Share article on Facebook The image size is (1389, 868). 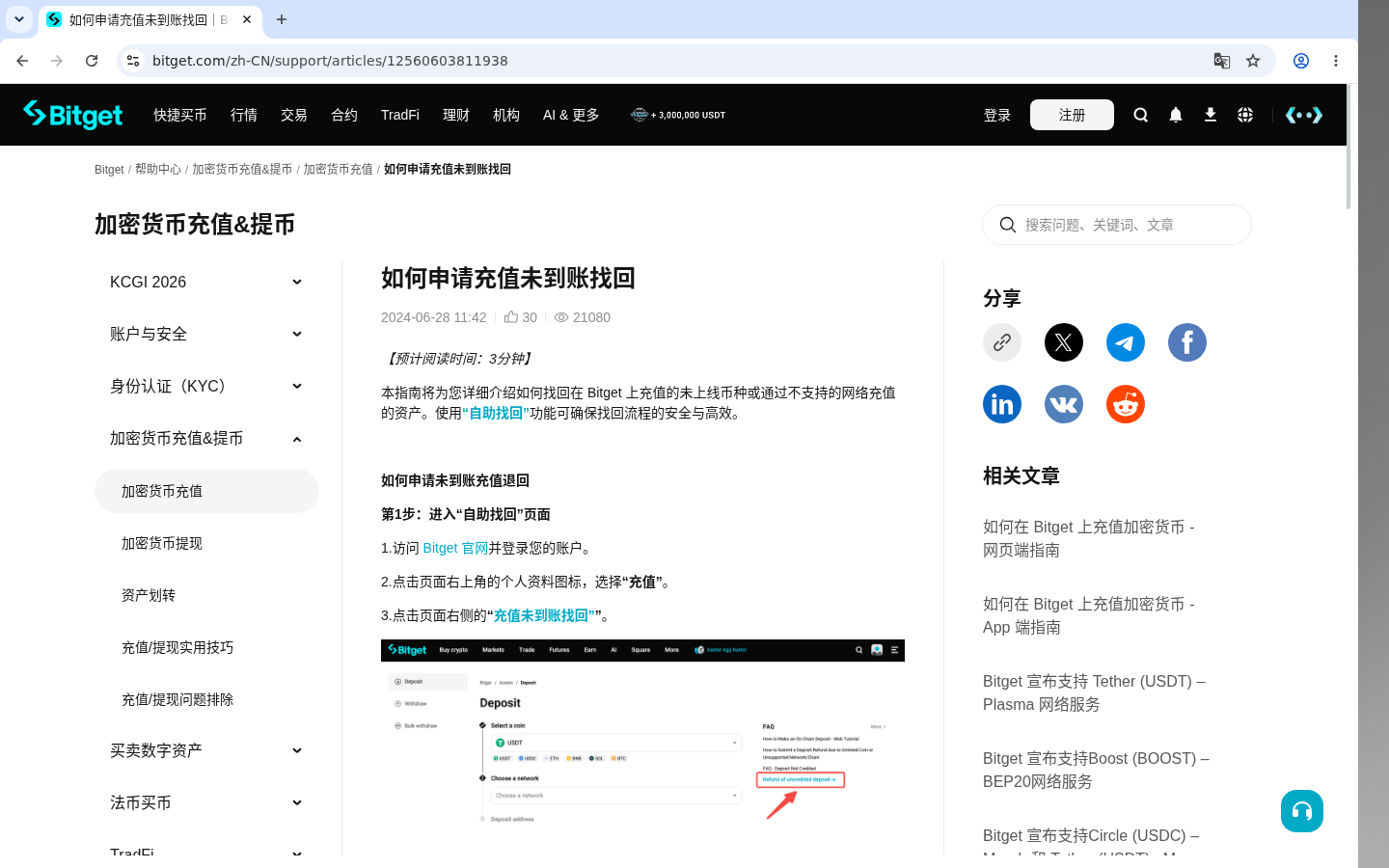(1187, 342)
